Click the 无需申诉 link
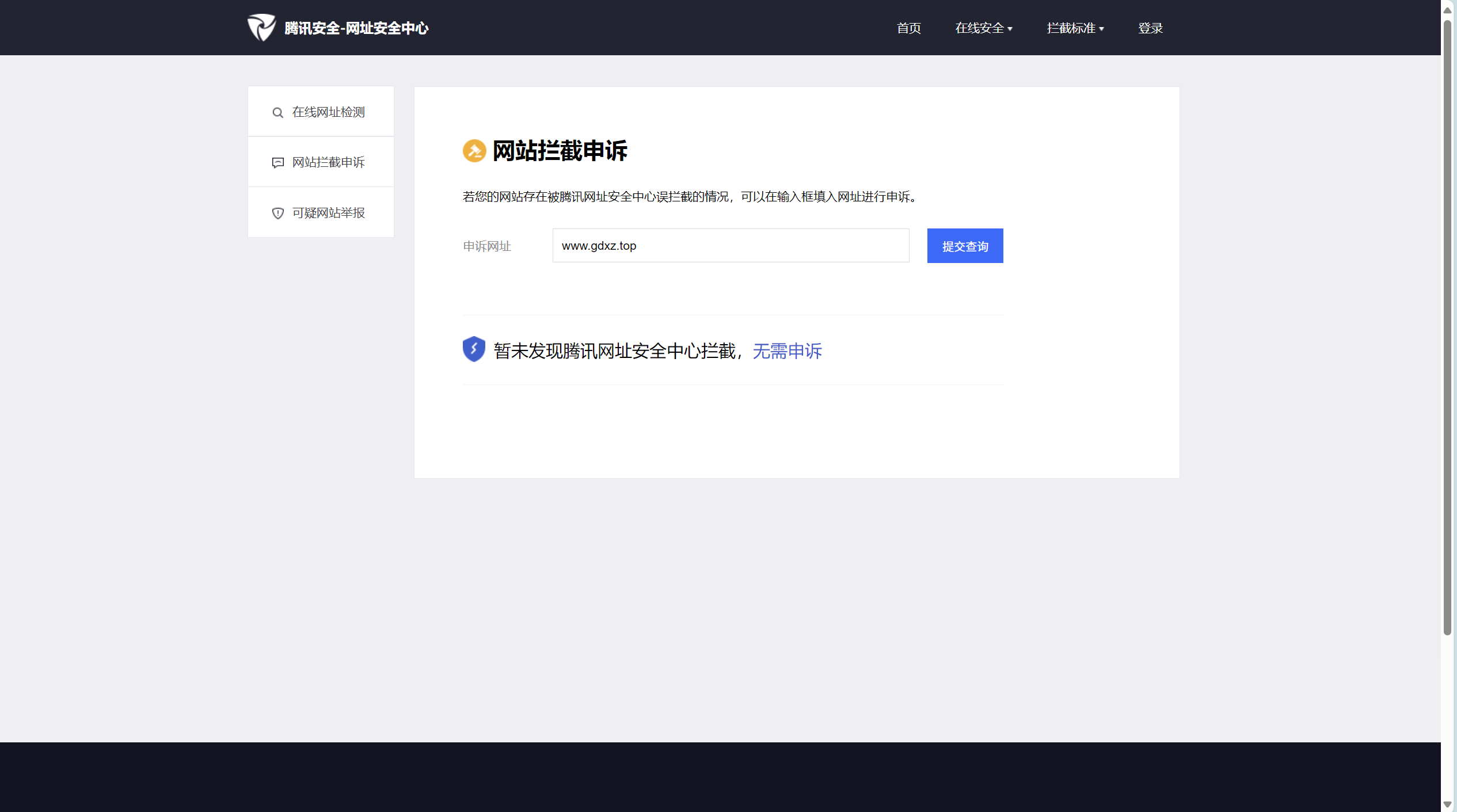 pyautogui.click(x=787, y=351)
